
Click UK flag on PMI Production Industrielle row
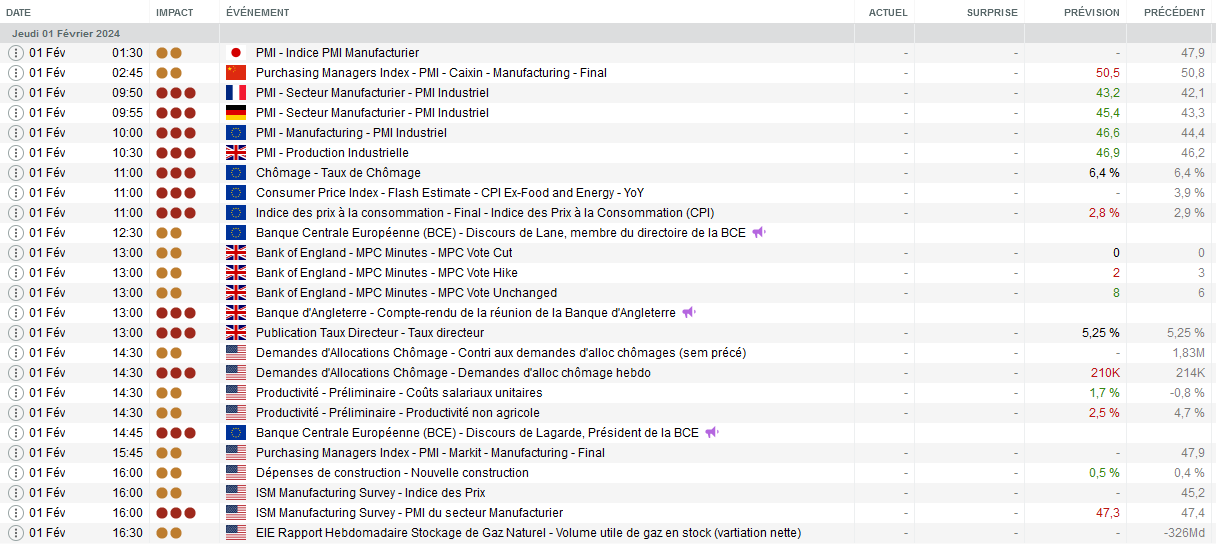point(236,153)
